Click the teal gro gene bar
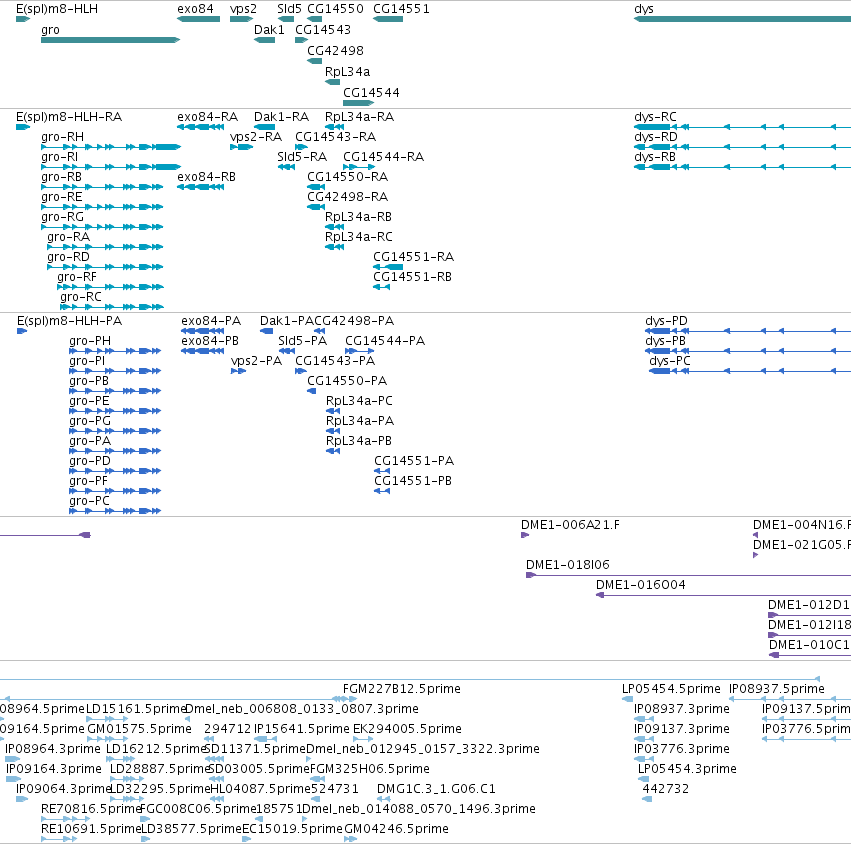Image resolution: width=851 pixels, height=844 pixels. (x=110, y=40)
